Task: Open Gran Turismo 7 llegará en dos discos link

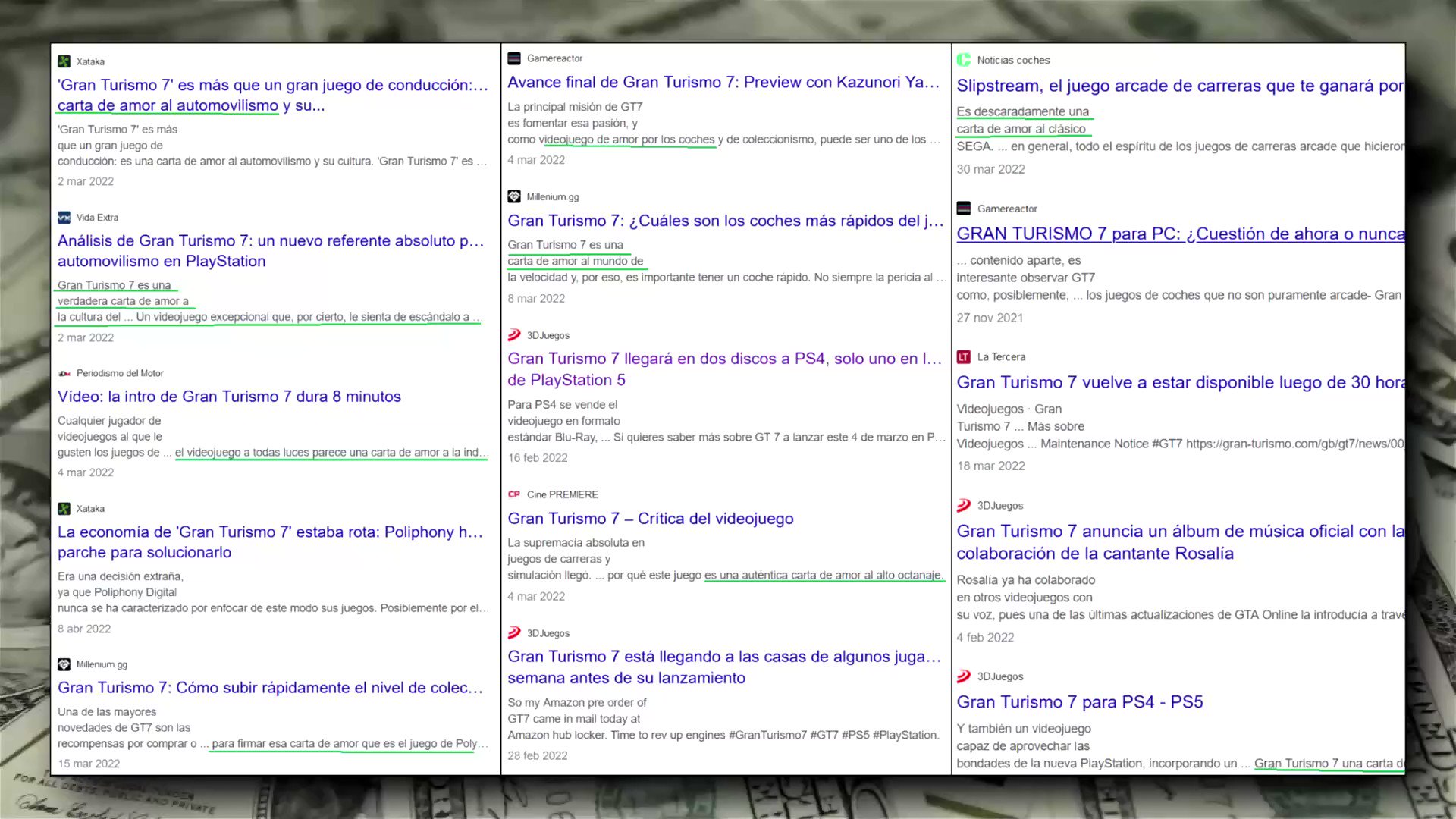Action: pos(725,369)
